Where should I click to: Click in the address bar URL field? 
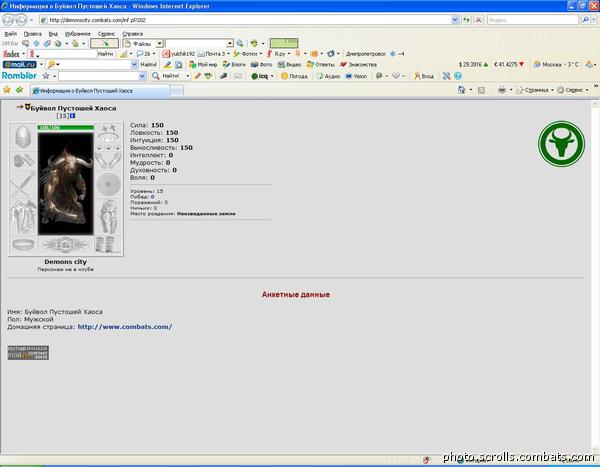[x=245, y=20]
